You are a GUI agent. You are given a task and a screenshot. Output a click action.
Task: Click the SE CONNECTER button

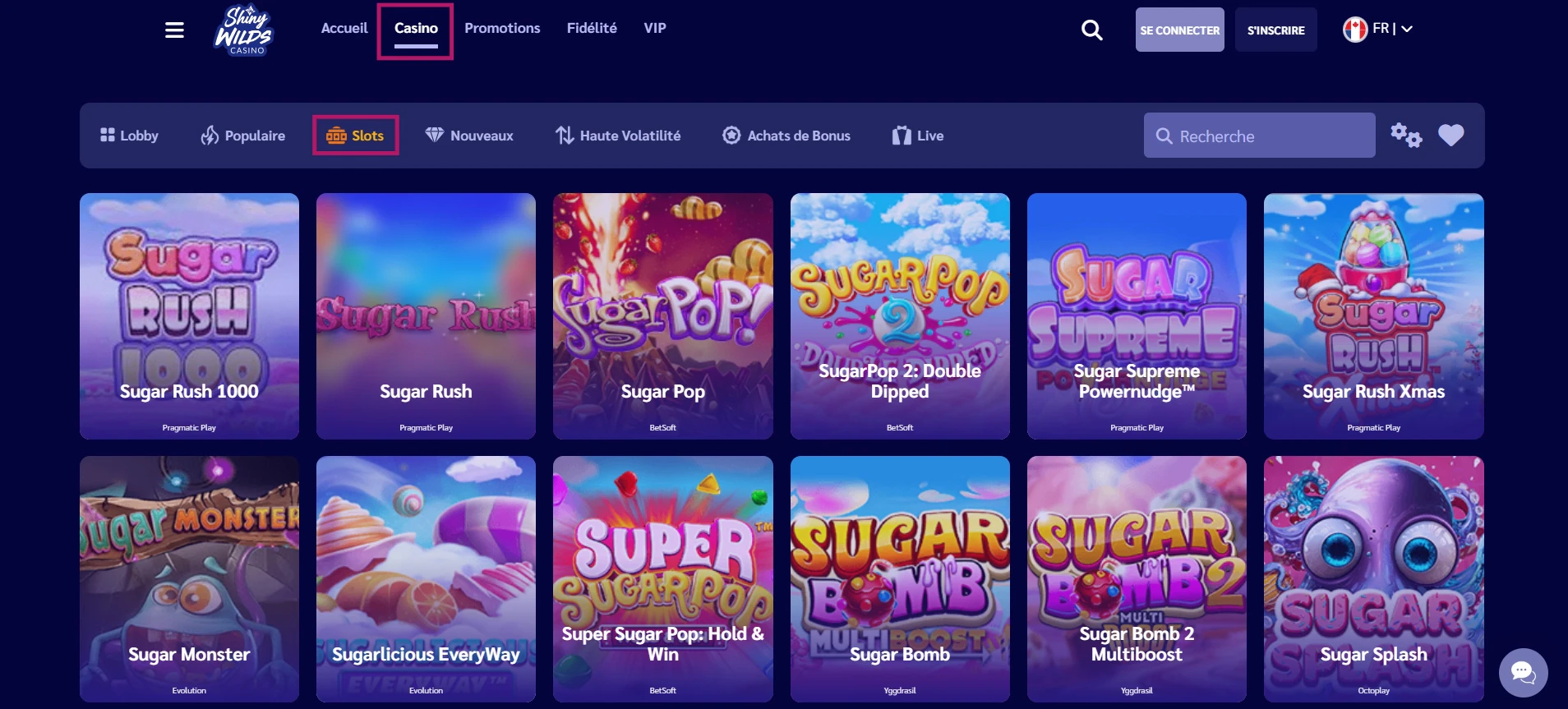click(1179, 30)
